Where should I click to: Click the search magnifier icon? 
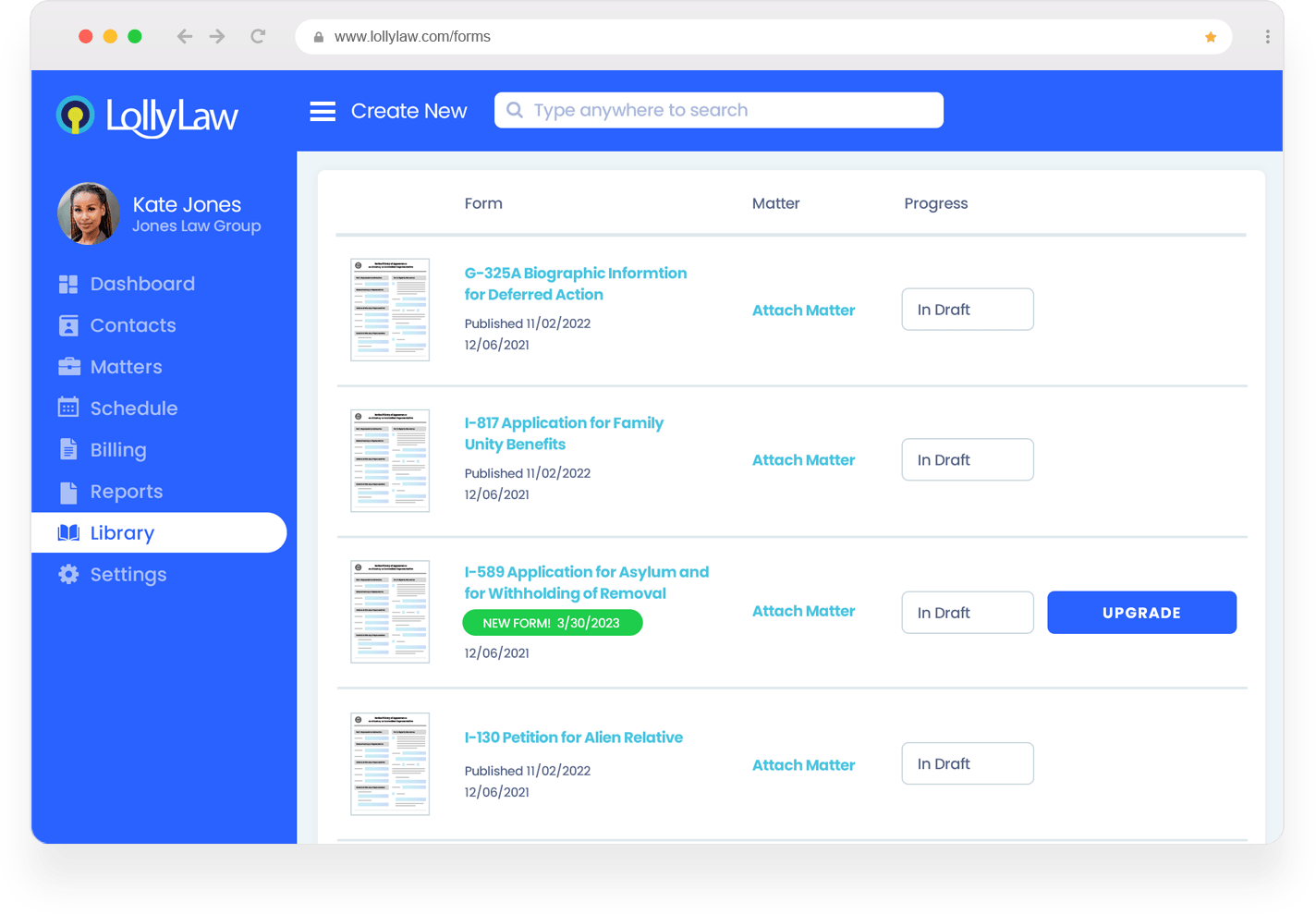515,110
